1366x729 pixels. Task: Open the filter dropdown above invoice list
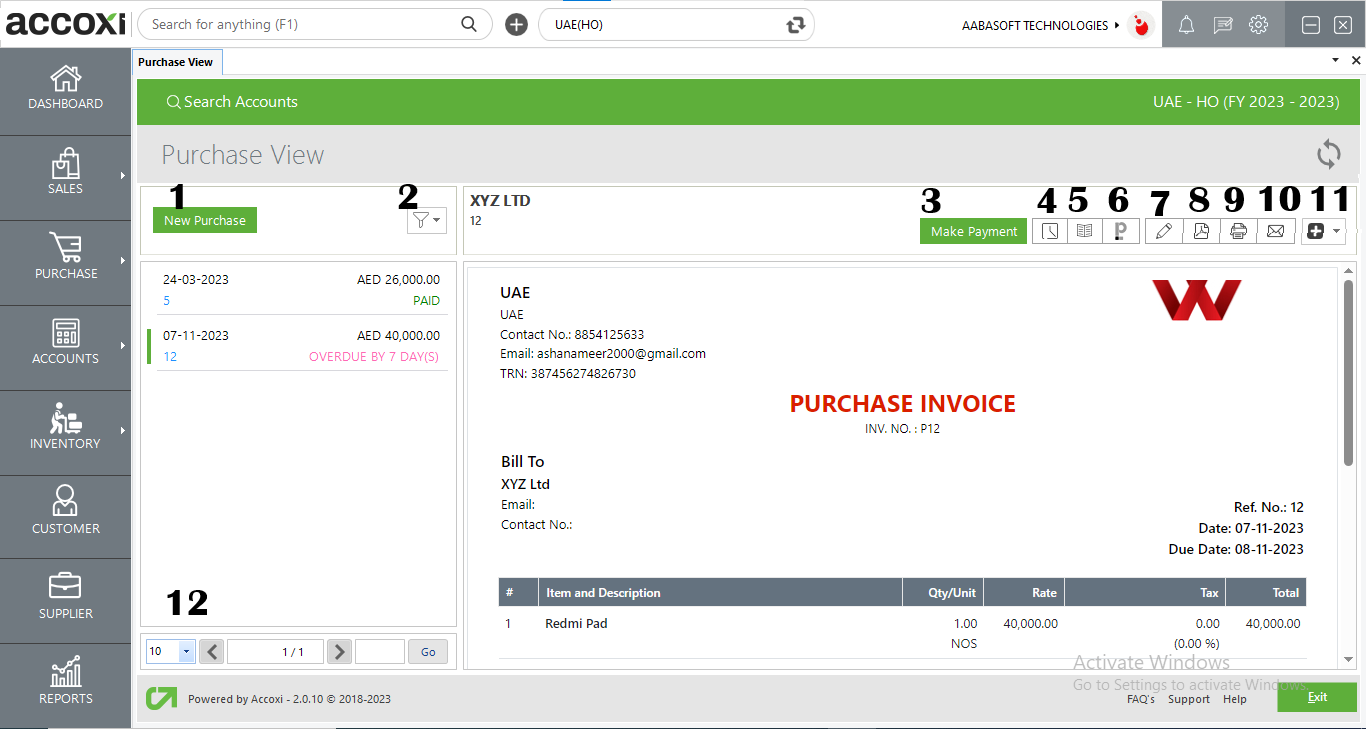point(426,220)
